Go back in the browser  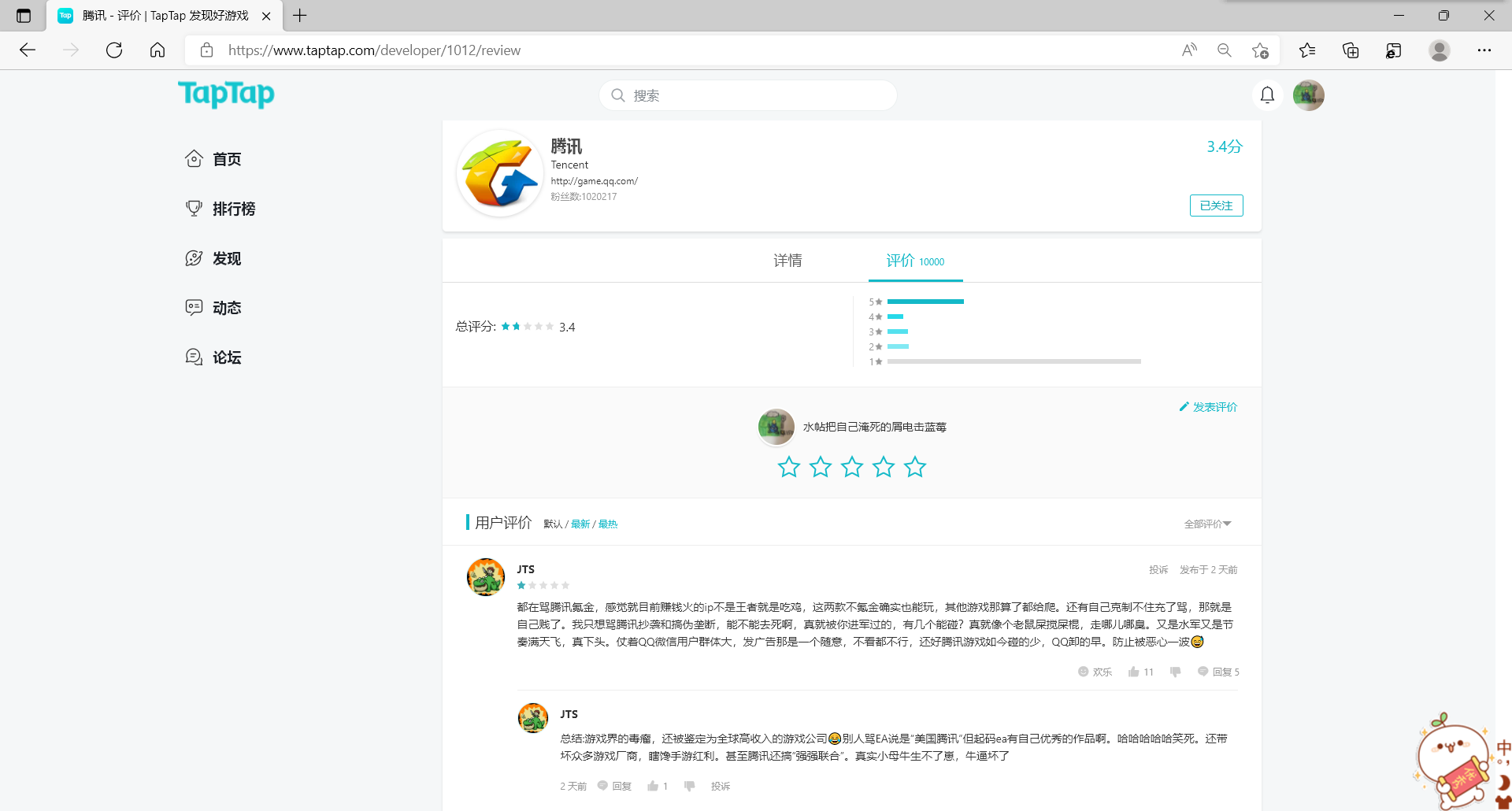click(x=28, y=50)
